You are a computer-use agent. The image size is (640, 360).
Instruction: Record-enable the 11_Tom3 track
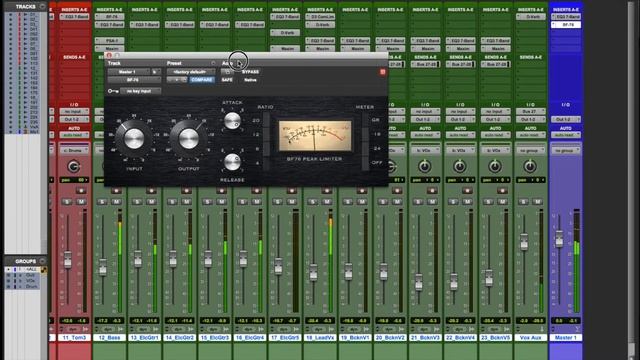81,191
